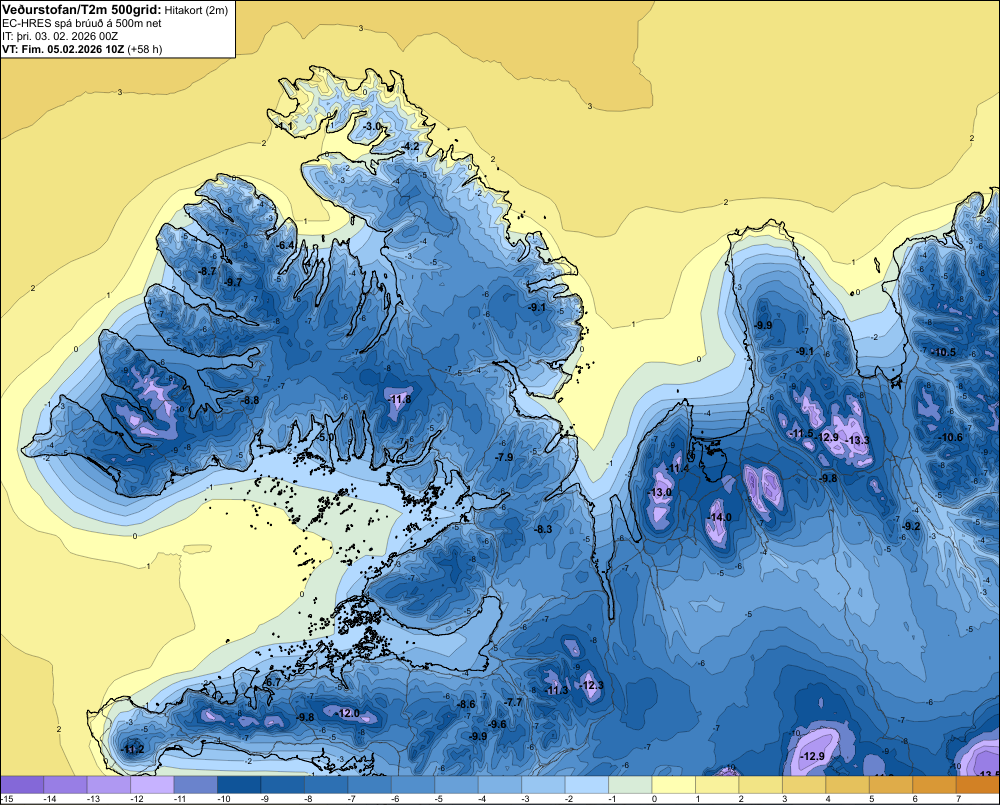The image size is (1000, 805).
Task: Click the '7' legend scale label
Action: tap(959, 799)
